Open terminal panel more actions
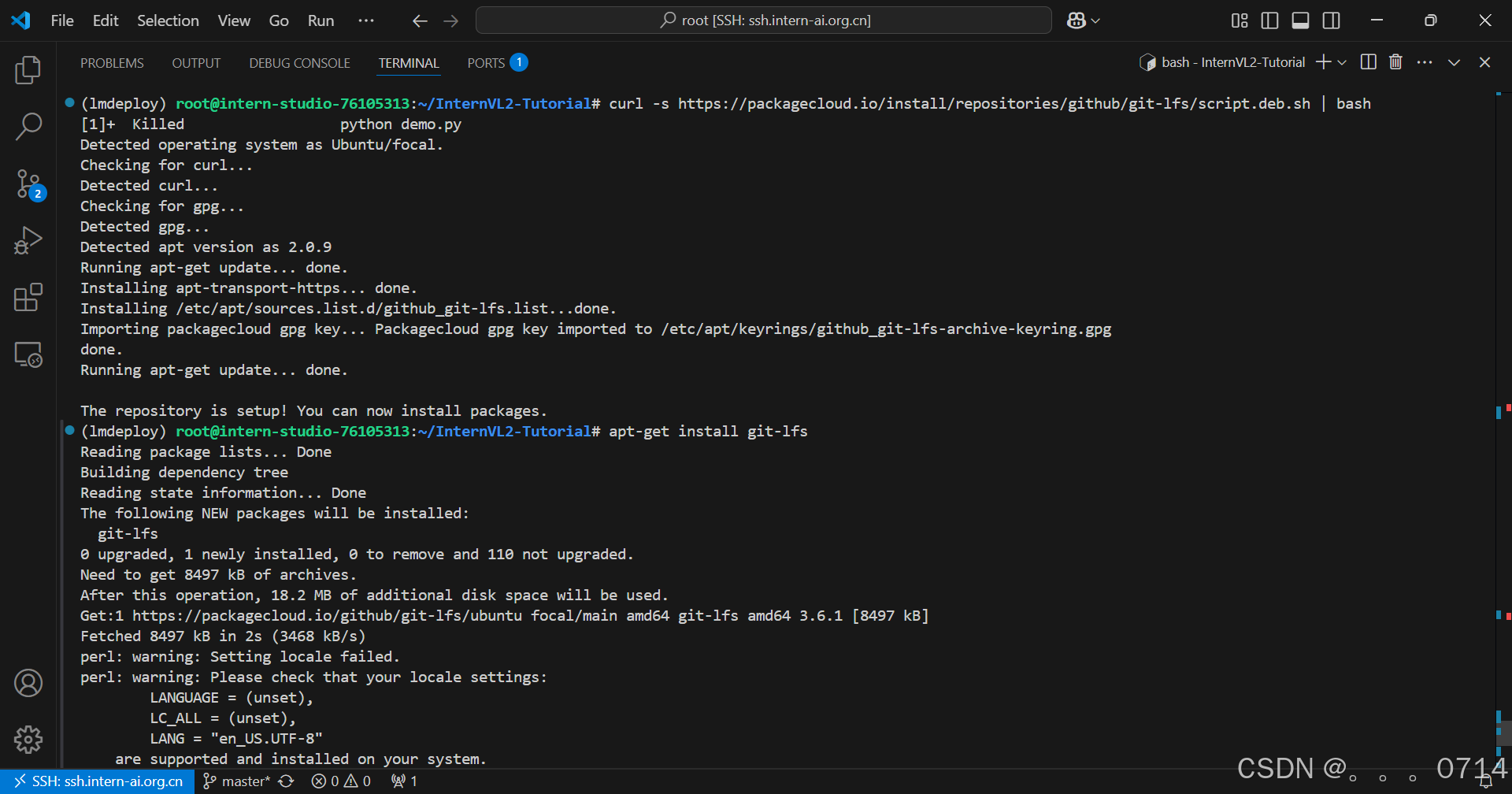1512x794 pixels. 1425,62
